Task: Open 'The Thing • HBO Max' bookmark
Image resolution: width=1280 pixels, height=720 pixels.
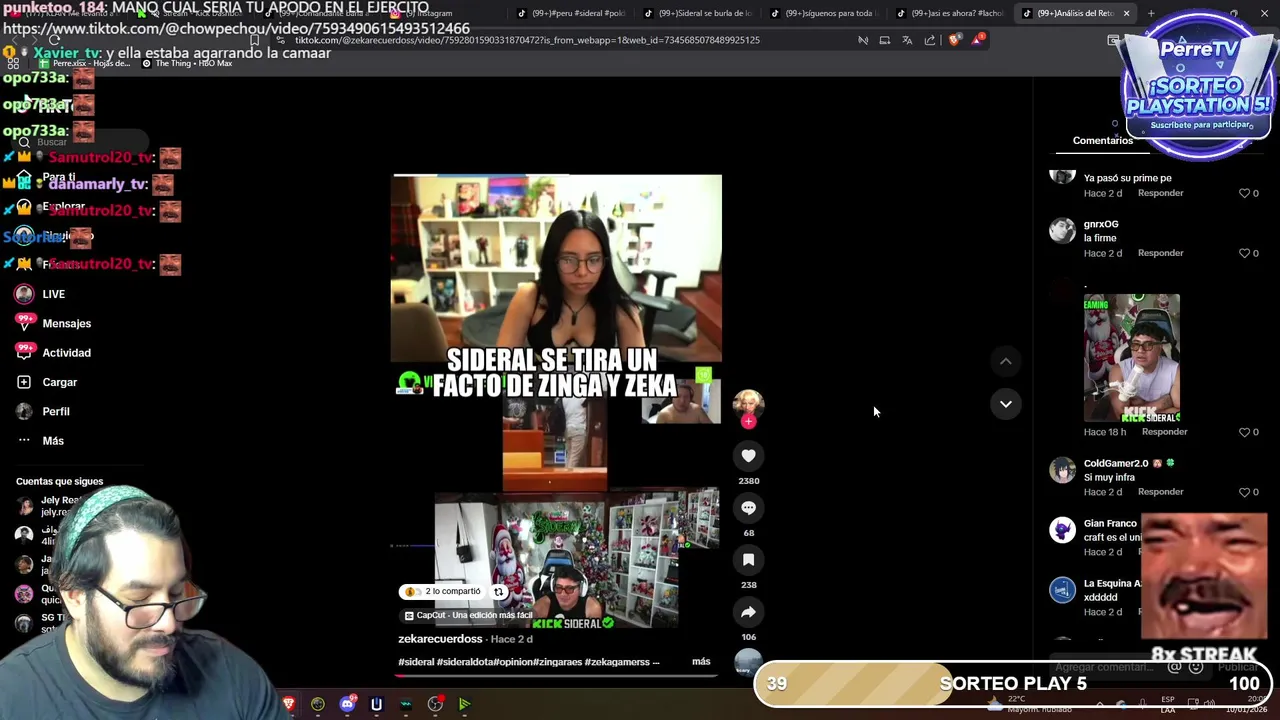Action: (187, 63)
